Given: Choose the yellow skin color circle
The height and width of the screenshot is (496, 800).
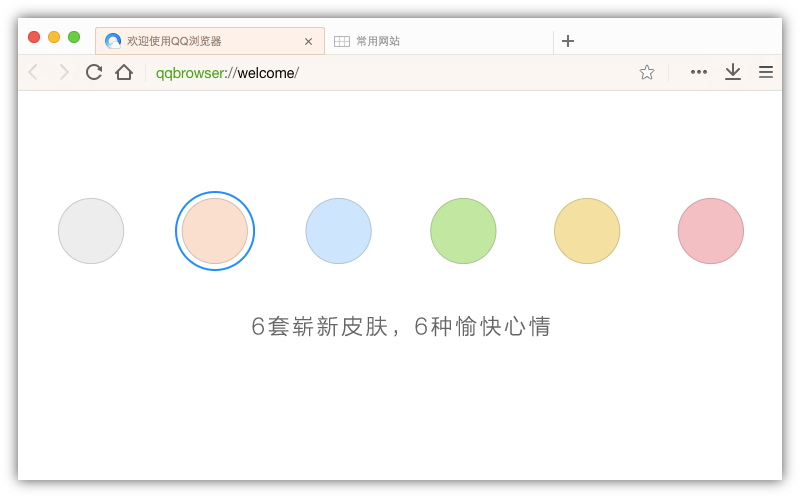Looking at the screenshot, I should (x=587, y=231).
